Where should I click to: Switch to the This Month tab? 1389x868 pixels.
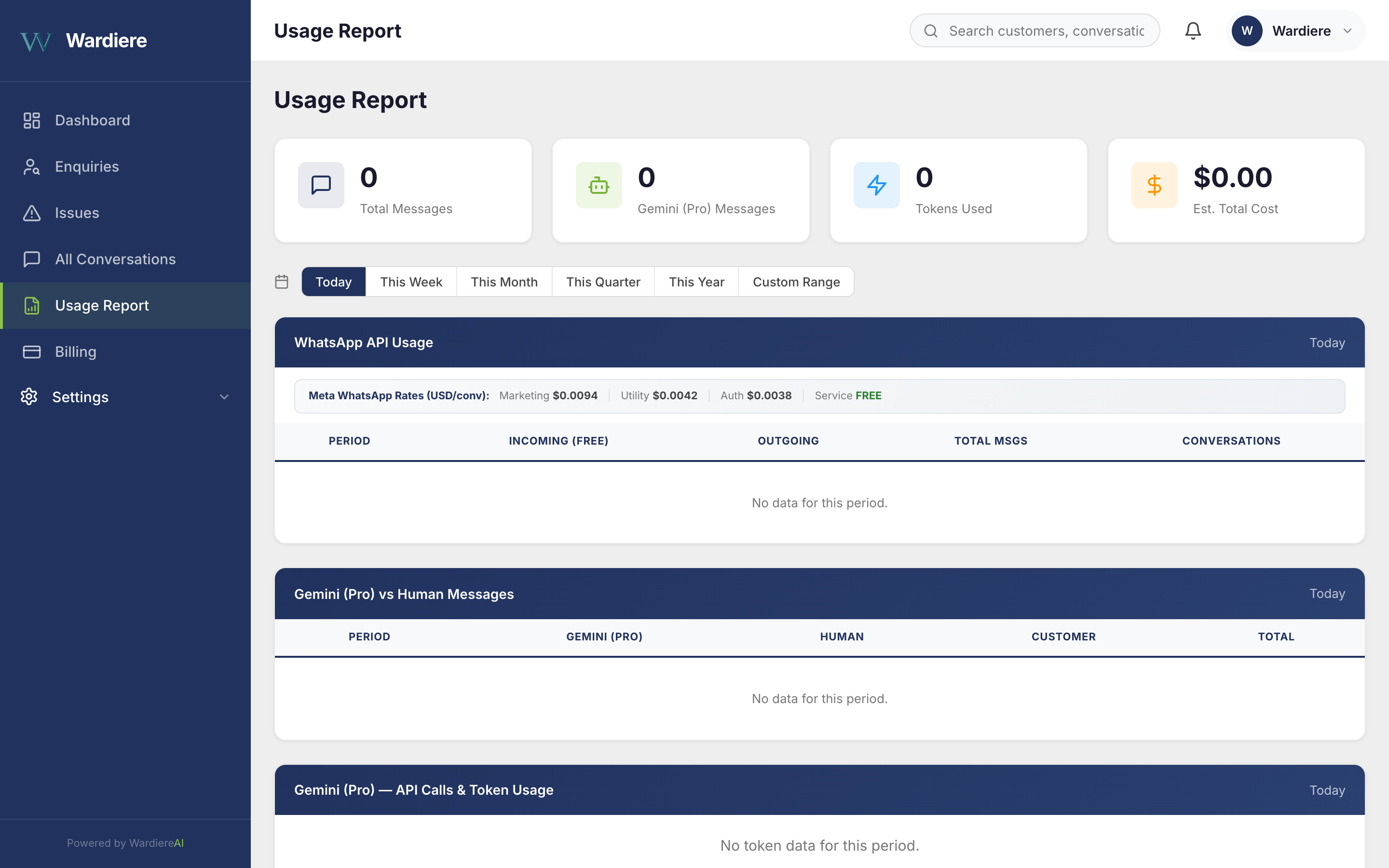tap(504, 282)
